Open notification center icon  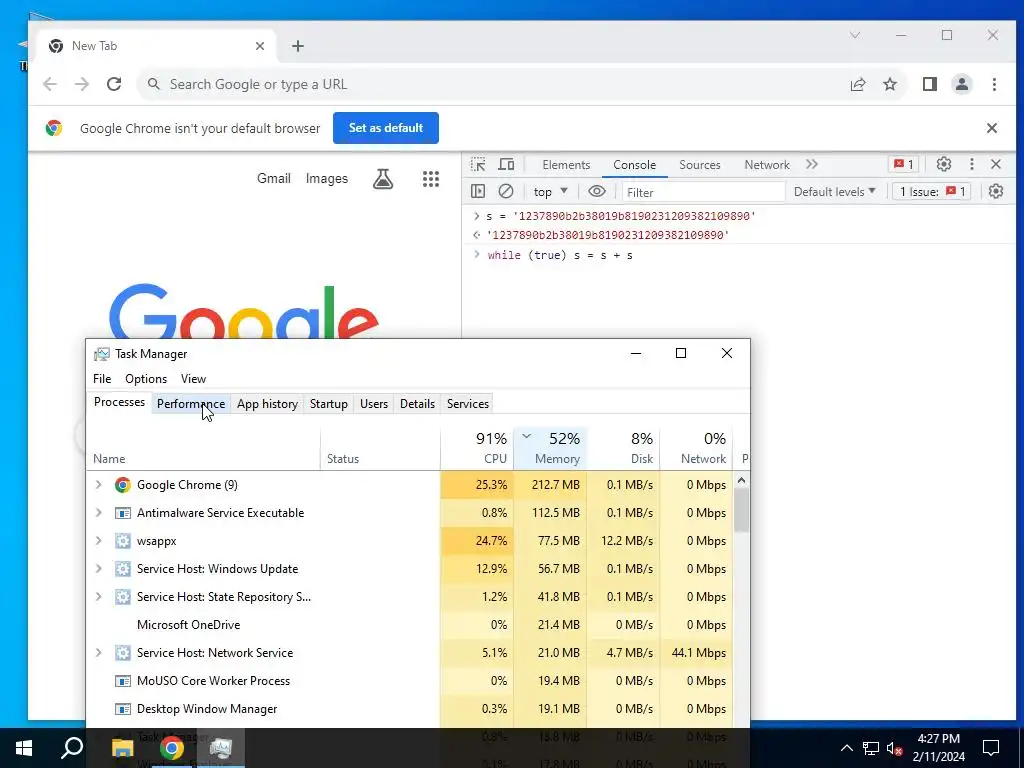991,748
